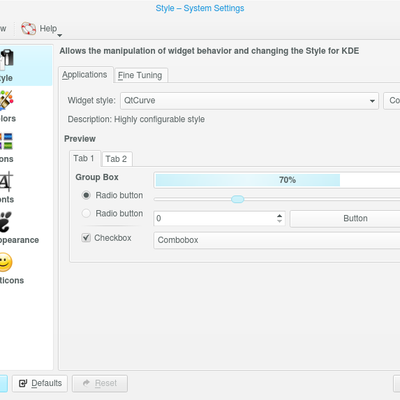This screenshot has height=400, width=400.
Task: Open the Help toolbar menu
Action: click(x=41, y=29)
